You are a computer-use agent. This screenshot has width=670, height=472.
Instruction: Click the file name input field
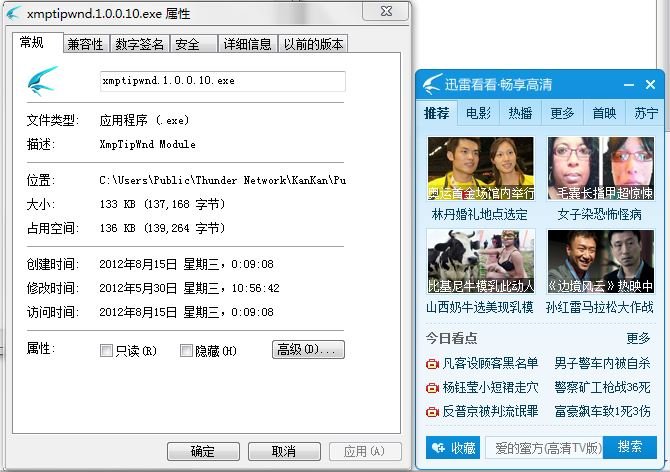(223, 81)
